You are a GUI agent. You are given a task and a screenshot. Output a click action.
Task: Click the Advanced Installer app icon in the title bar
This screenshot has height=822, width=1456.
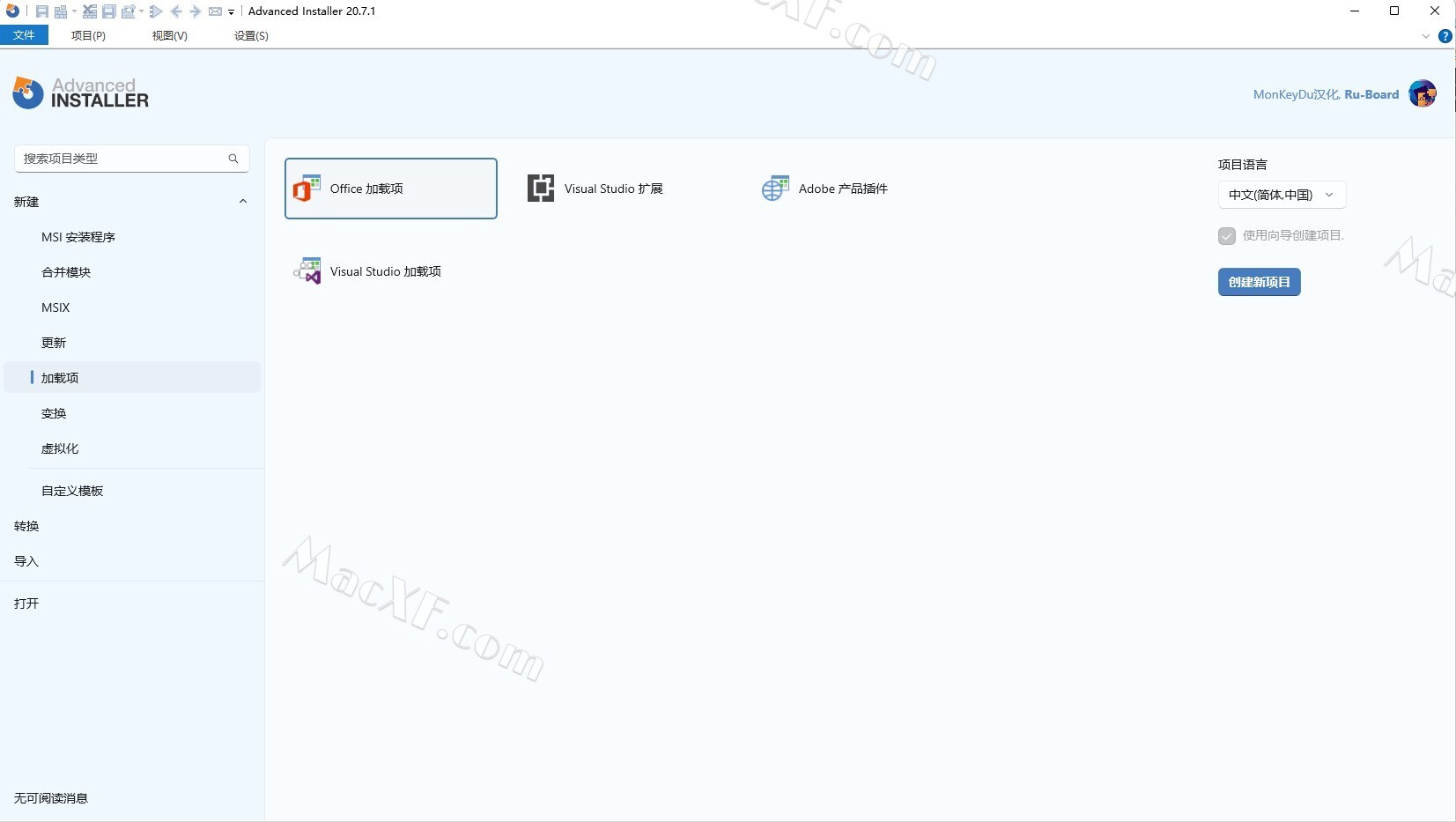coord(12,11)
